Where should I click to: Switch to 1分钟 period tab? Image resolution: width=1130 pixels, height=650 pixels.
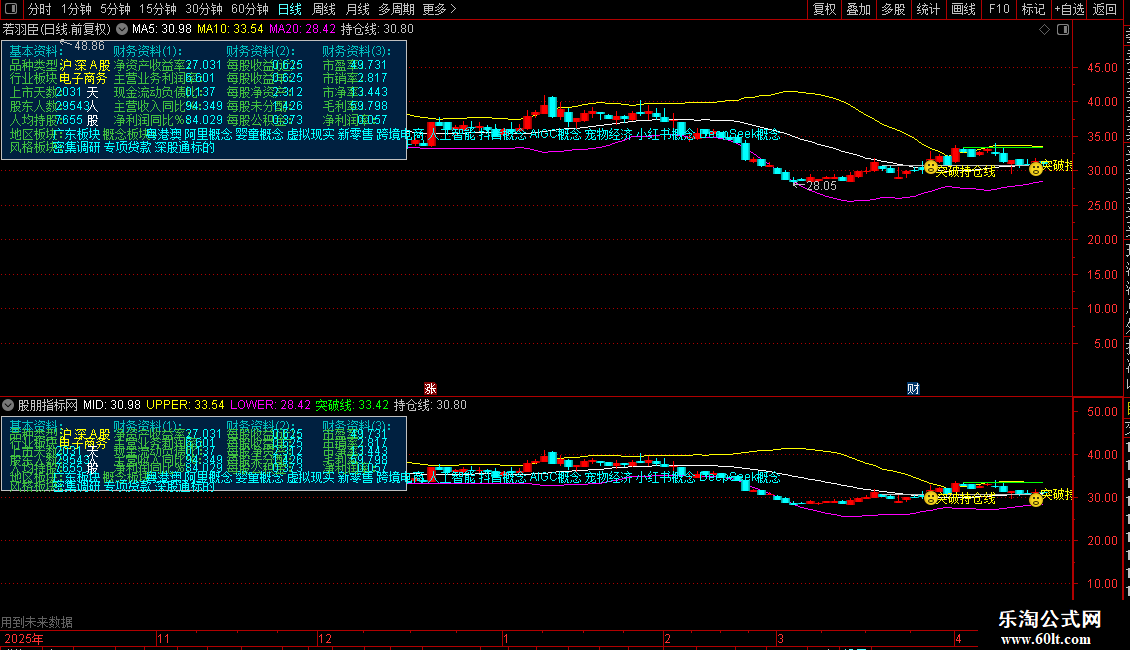coord(76,9)
